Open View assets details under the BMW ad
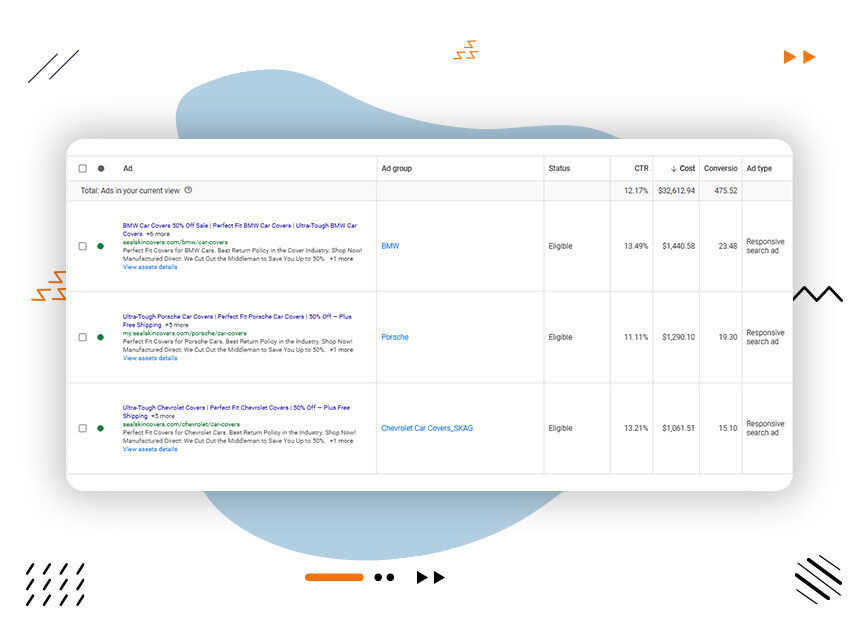 point(149,267)
